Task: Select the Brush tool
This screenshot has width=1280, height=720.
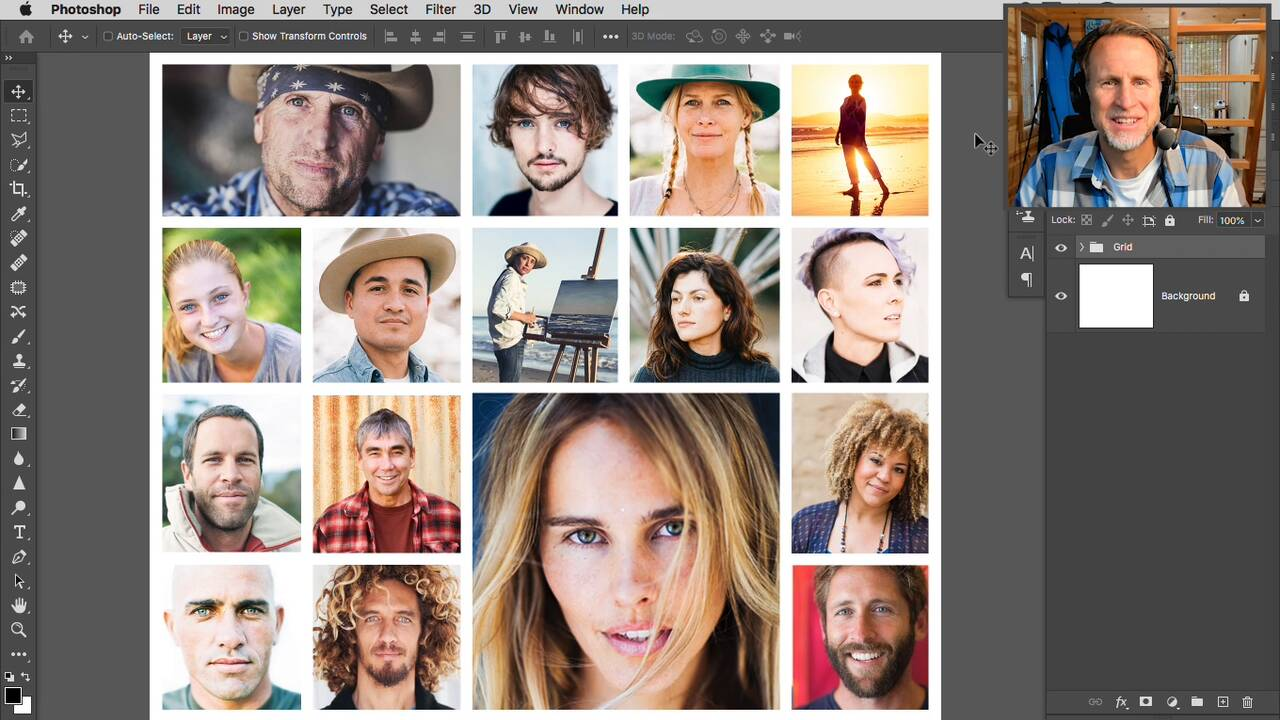Action: click(x=19, y=336)
